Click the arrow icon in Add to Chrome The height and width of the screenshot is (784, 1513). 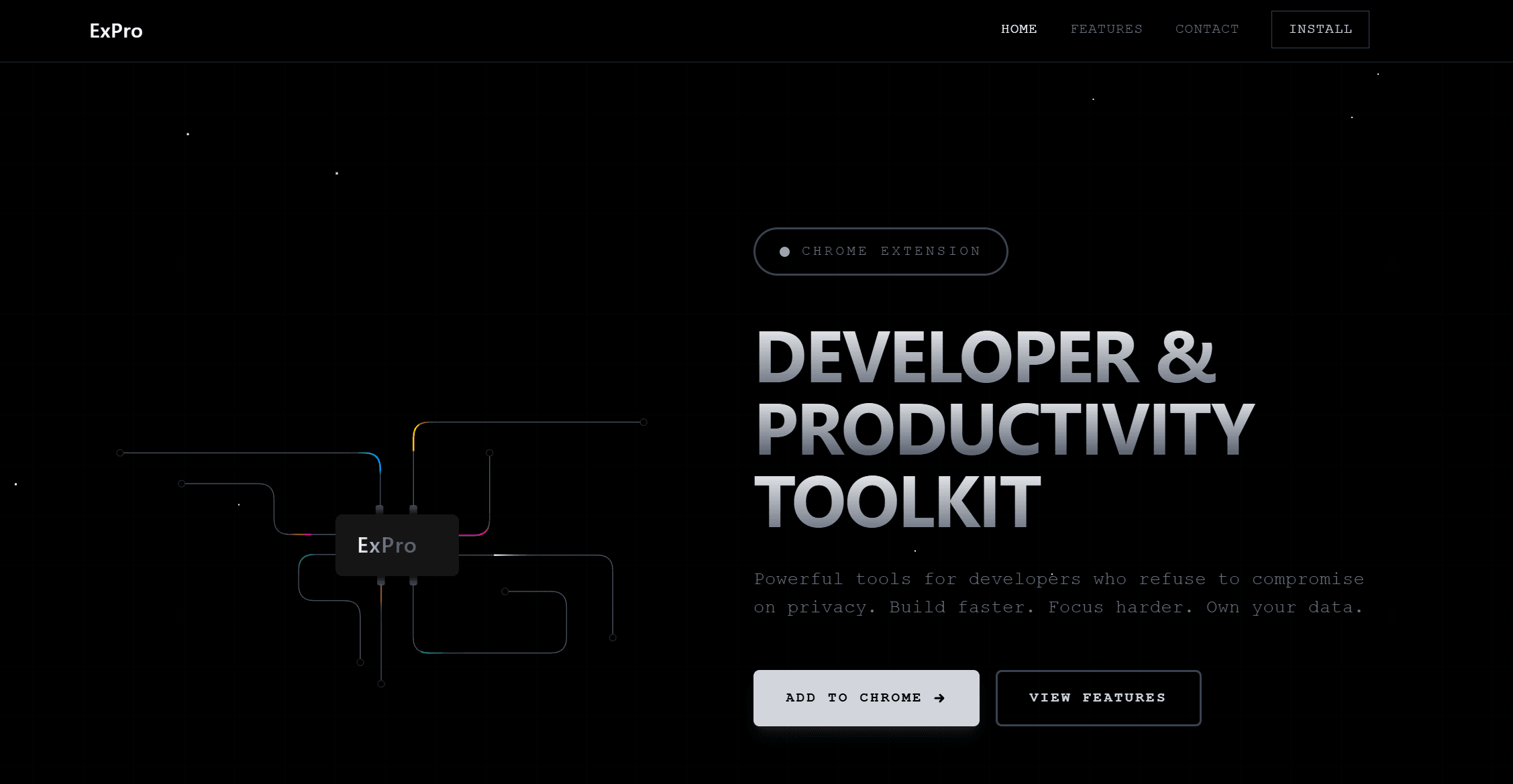pyautogui.click(x=939, y=698)
